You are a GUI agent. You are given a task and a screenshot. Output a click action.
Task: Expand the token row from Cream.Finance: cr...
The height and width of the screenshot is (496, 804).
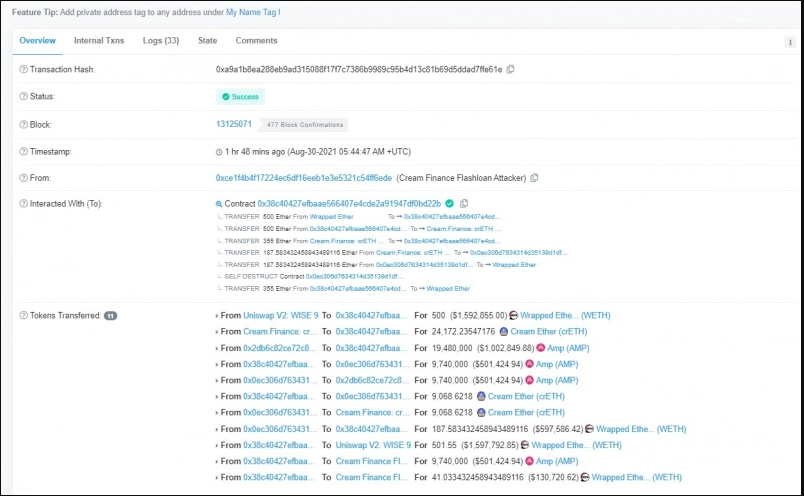[x=217, y=332]
